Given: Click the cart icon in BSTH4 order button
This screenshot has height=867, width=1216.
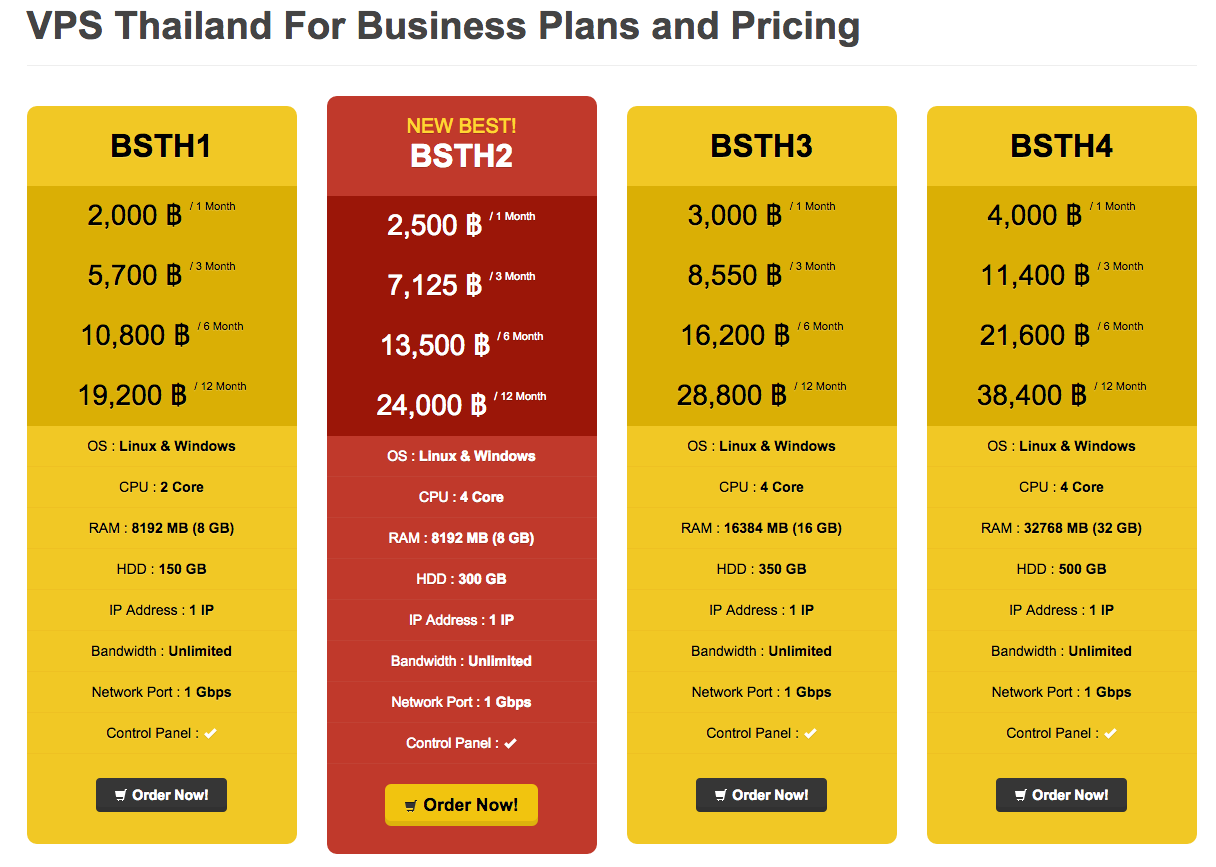Looking at the screenshot, I should 1021,796.
